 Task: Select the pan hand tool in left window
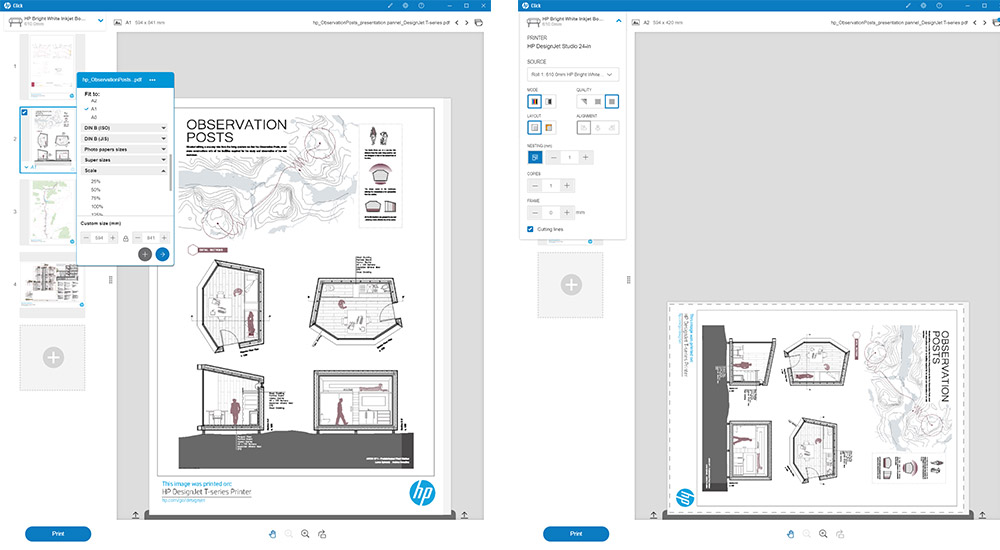(x=272, y=534)
